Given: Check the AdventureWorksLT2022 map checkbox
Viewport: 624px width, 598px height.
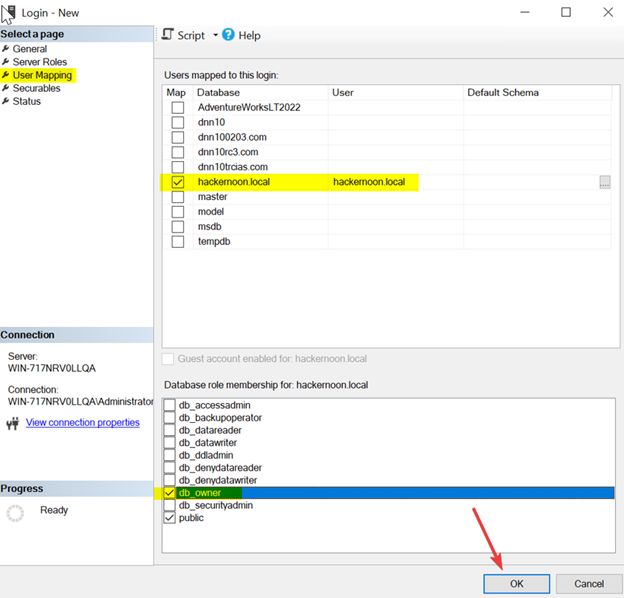Looking at the screenshot, I should coord(177,107).
